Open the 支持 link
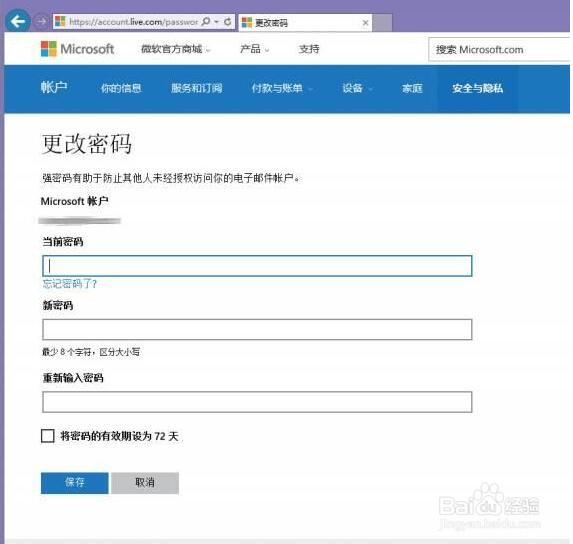The width and height of the screenshot is (573, 544). (x=309, y=49)
